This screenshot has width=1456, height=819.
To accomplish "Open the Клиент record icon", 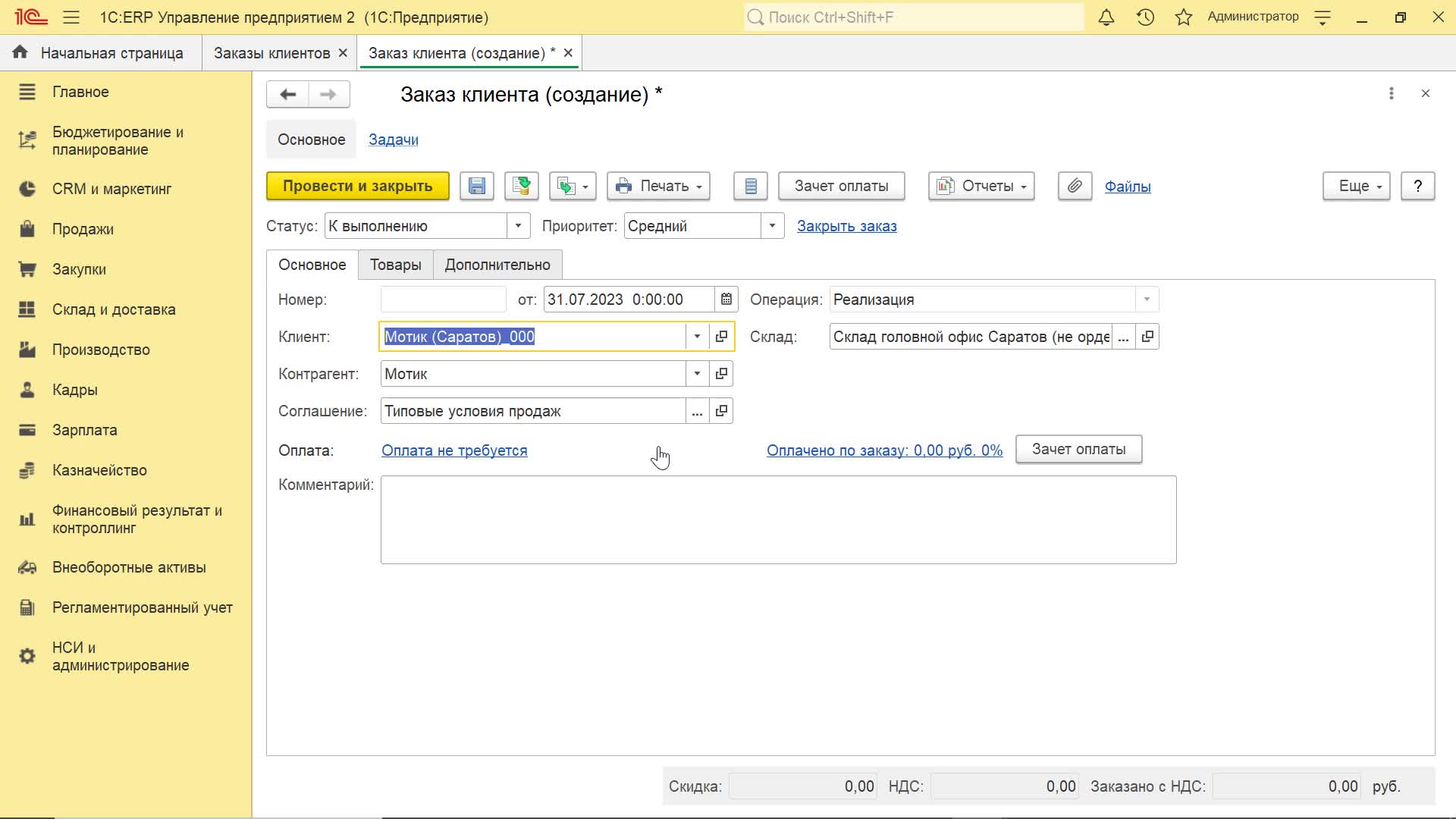I will [x=721, y=336].
